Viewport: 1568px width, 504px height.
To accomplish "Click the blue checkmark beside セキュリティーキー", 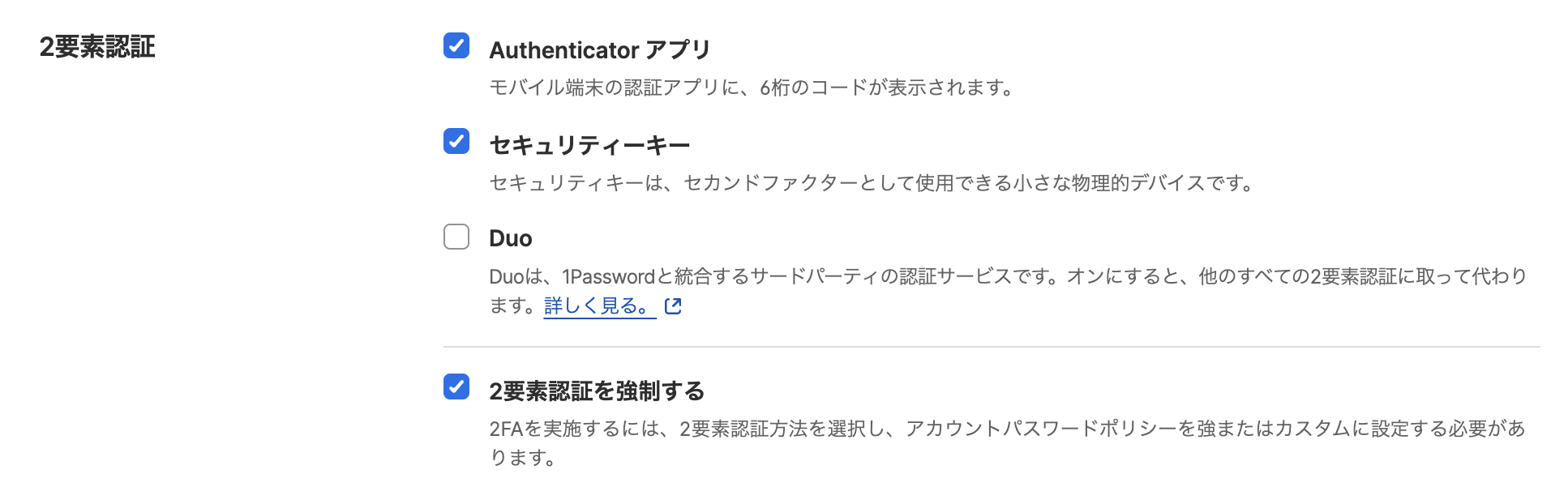I will coord(456,143).
